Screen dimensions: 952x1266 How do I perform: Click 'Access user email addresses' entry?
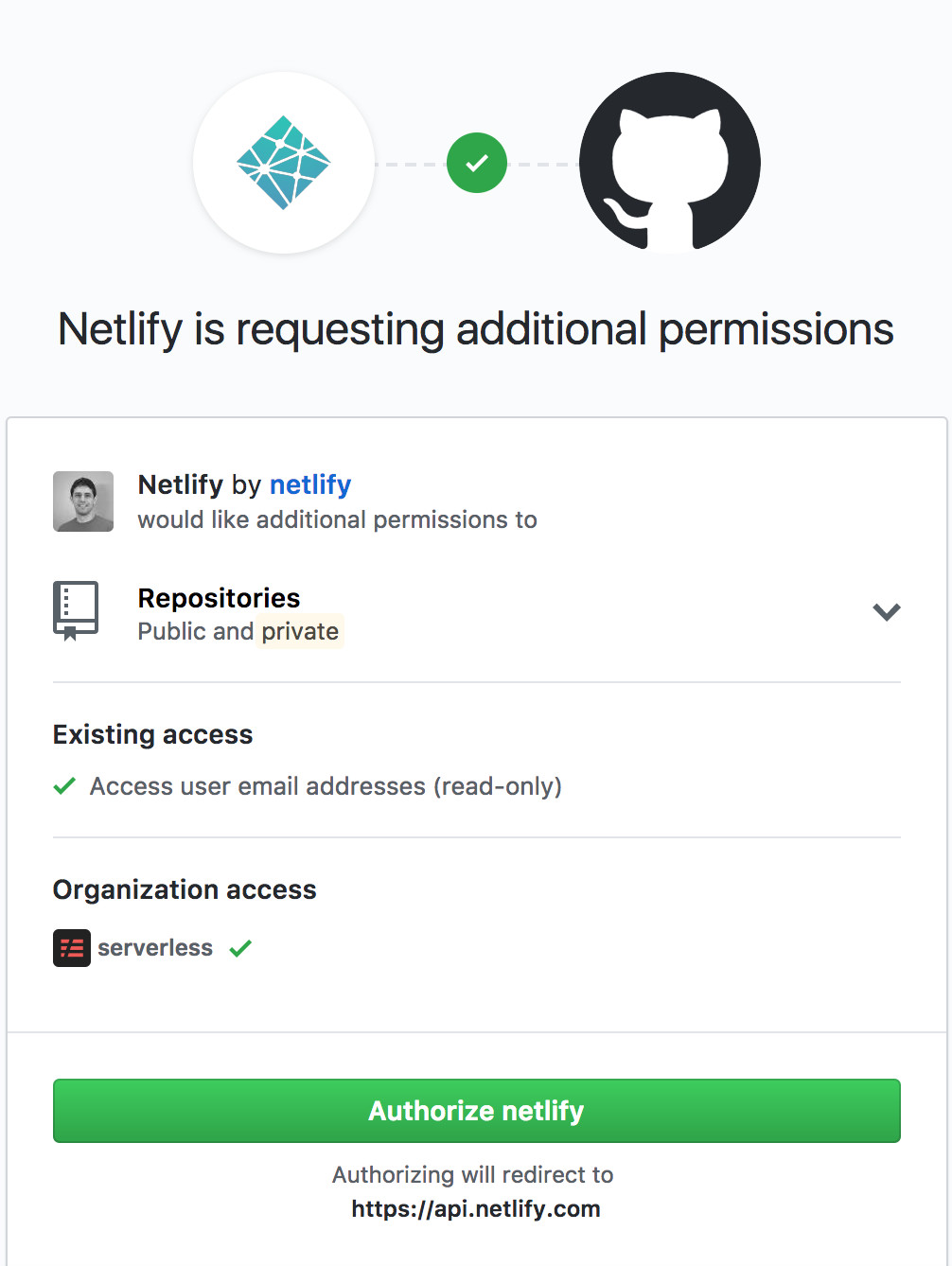326,786
